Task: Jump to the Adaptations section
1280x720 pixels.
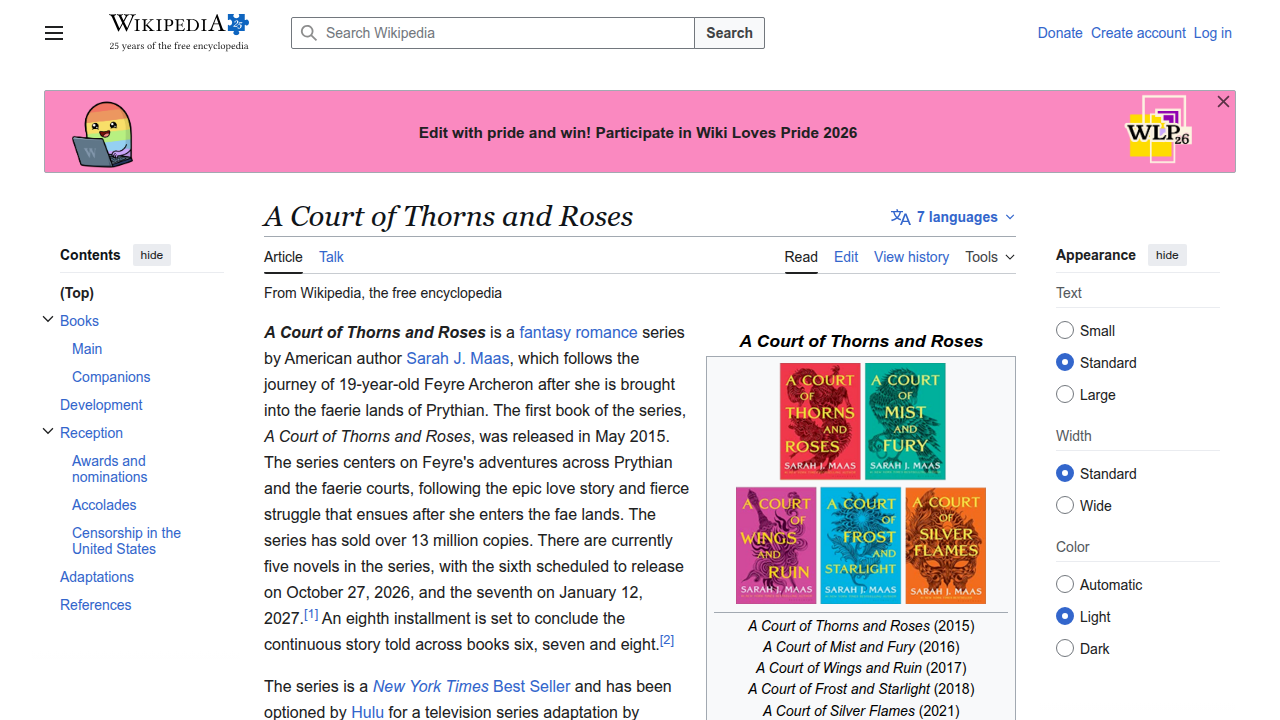Action: [97, 577]
